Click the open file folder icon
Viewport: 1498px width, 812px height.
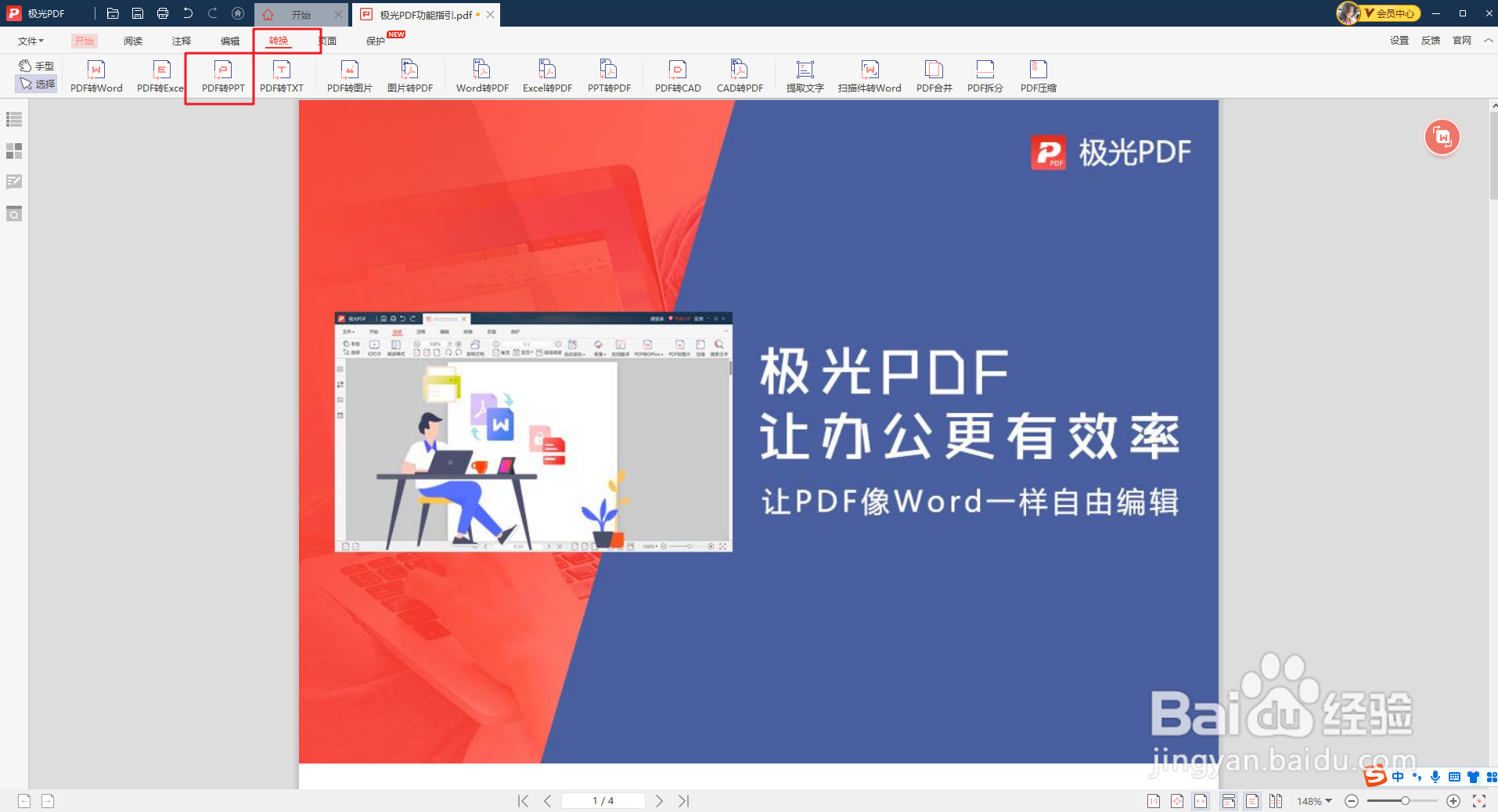tap(113, 13)
